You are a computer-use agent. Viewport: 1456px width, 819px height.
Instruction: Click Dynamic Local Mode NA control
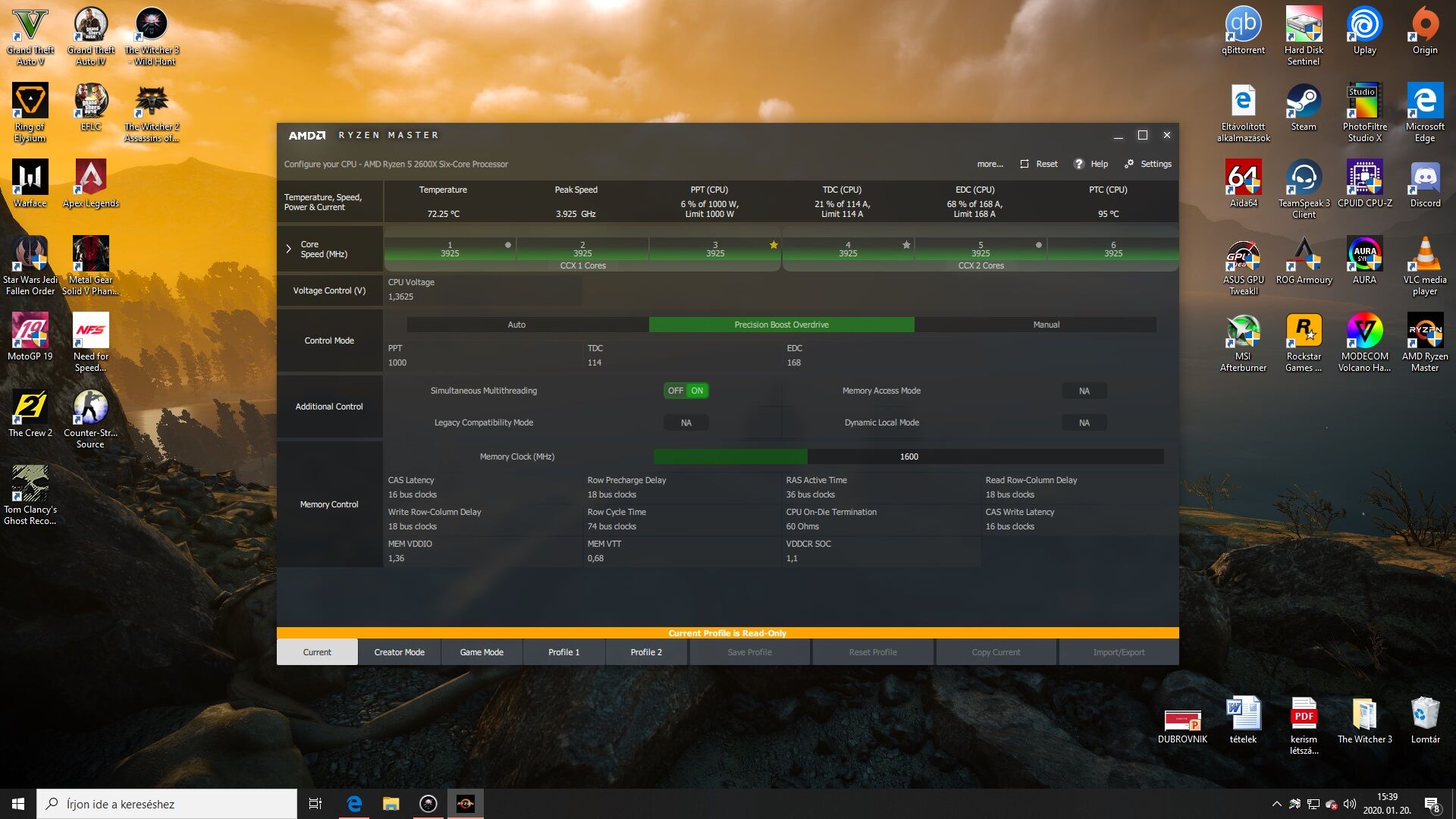1084,422
